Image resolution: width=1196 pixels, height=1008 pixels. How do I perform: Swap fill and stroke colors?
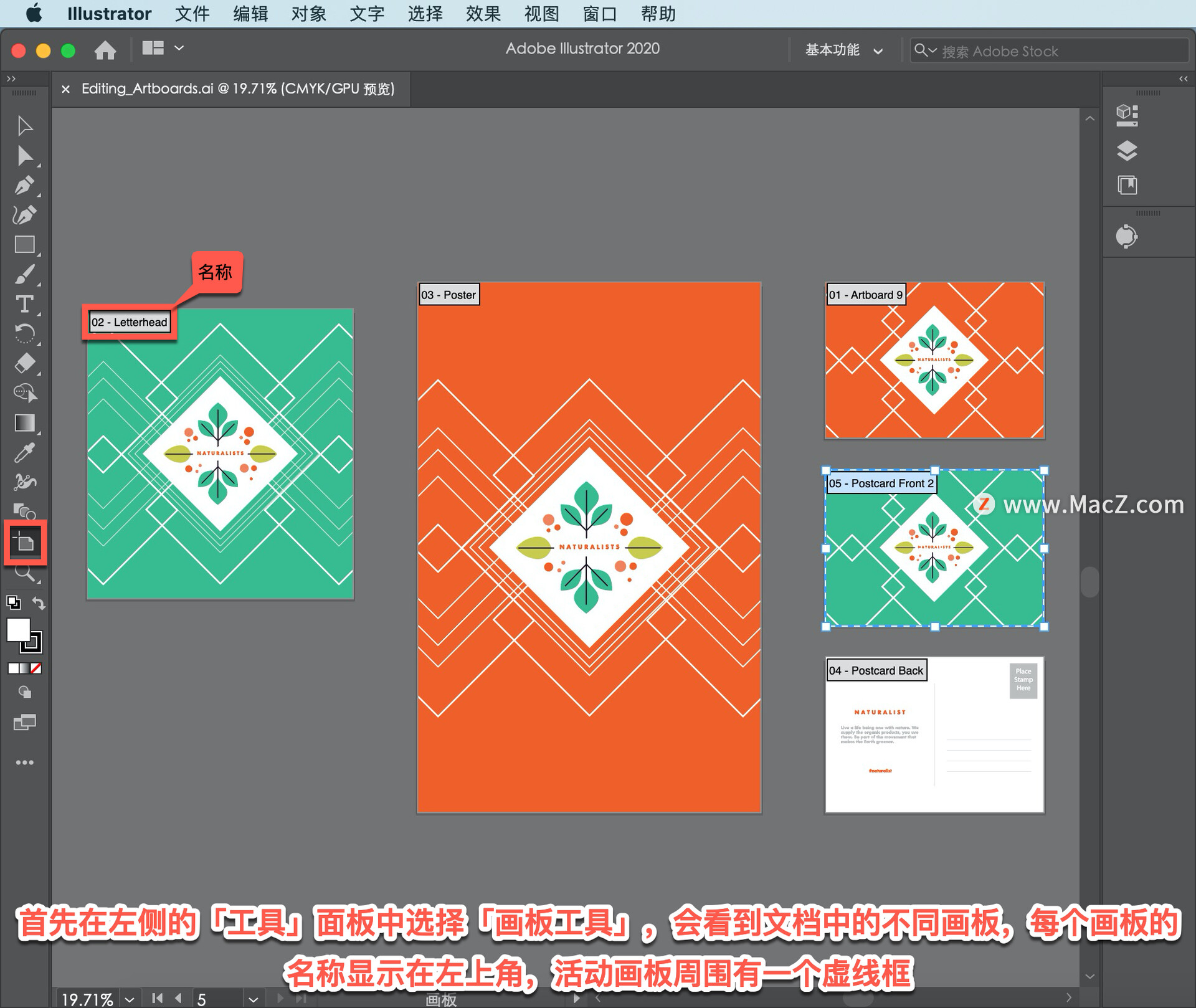[x=39, y=603]
